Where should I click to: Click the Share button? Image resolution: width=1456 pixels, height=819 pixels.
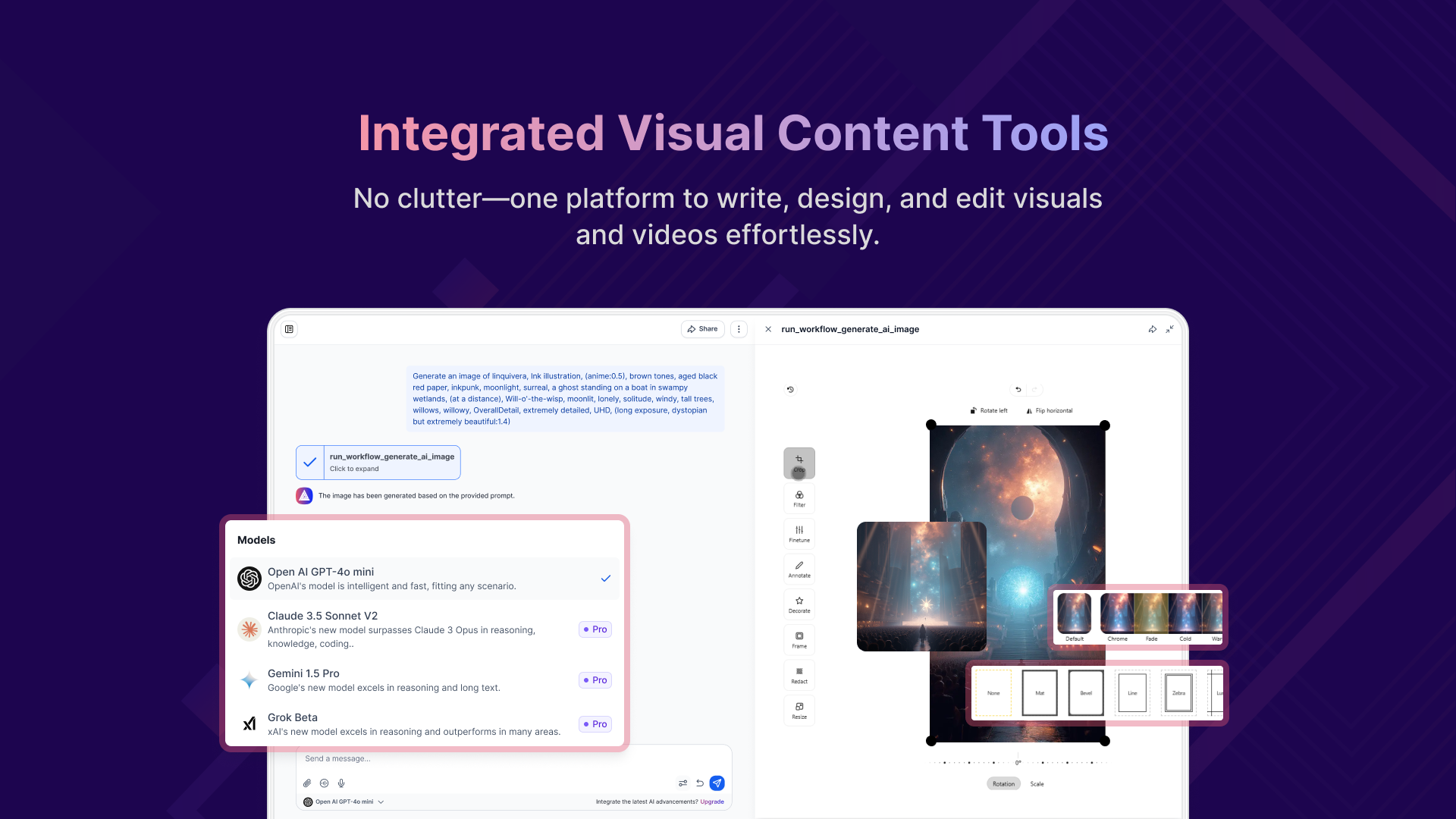(x=702, y=329)
